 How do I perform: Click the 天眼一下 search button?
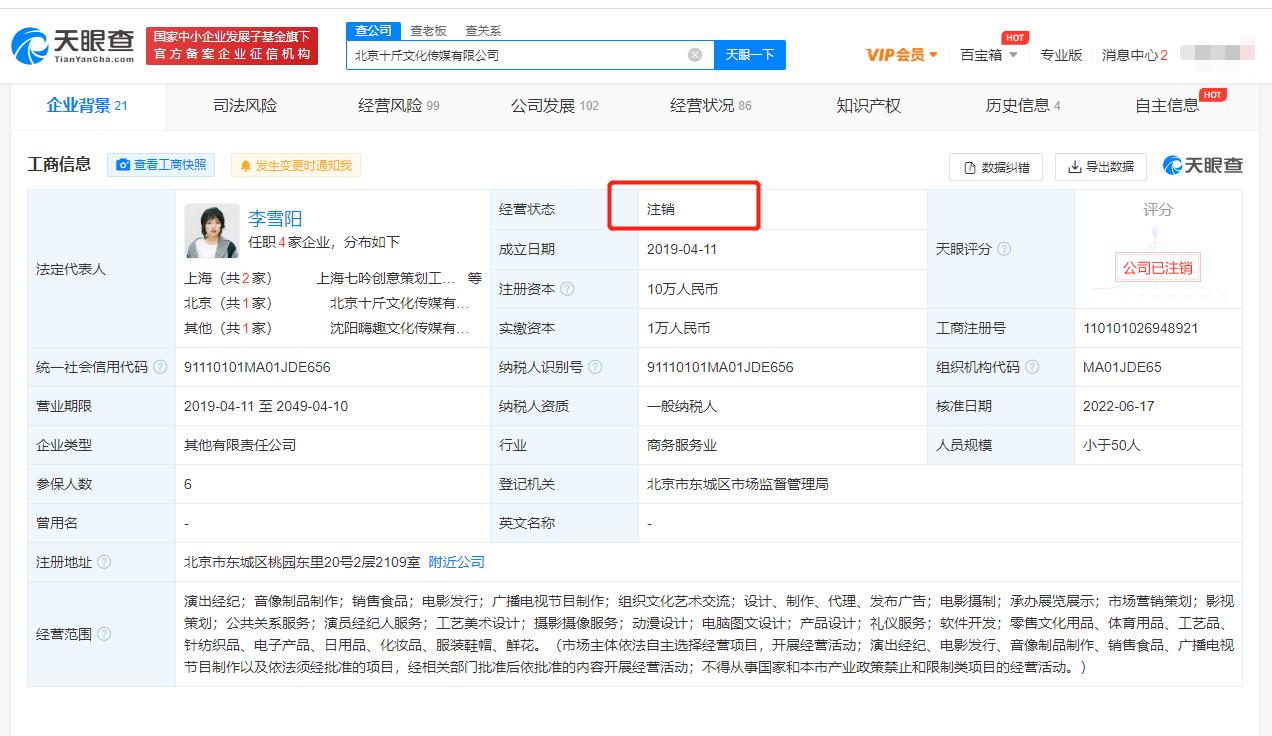pyautogui.click(x=750, y=55)
